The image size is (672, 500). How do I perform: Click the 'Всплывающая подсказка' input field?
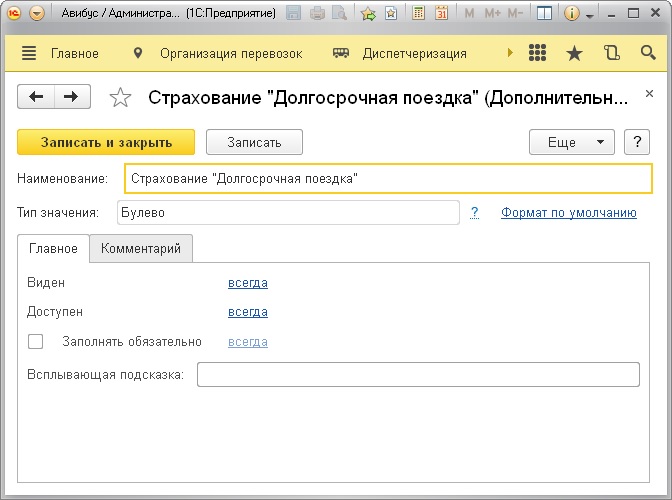pyautogui.click(x=418, y=375)
